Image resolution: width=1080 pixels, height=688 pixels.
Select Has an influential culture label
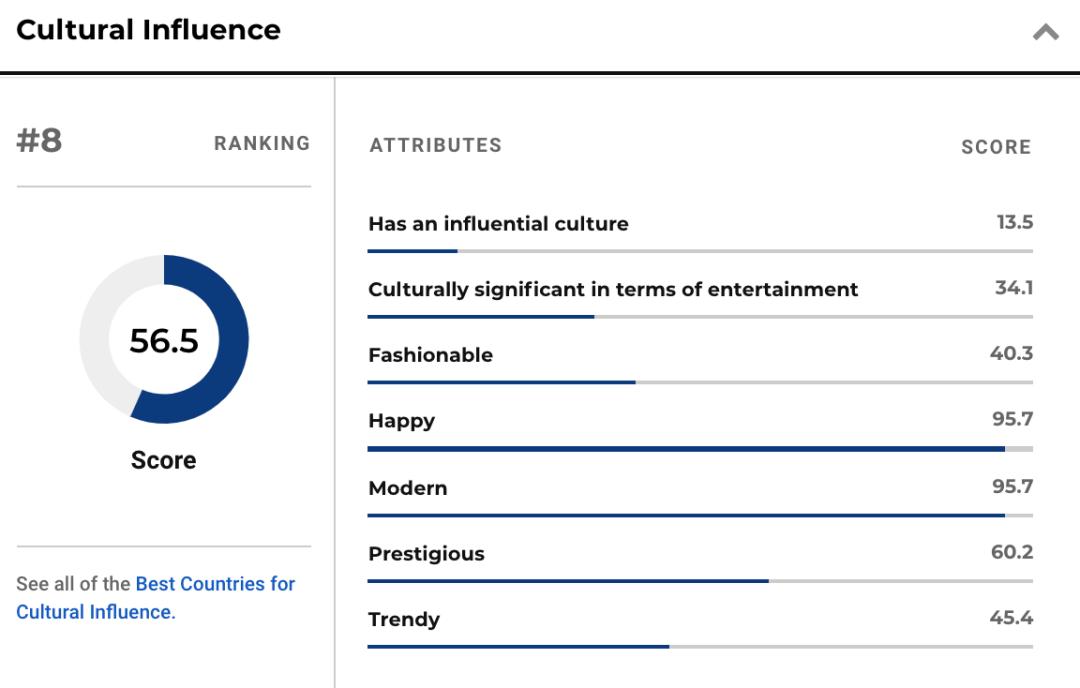pyautogui.click(x=498, y=224)
